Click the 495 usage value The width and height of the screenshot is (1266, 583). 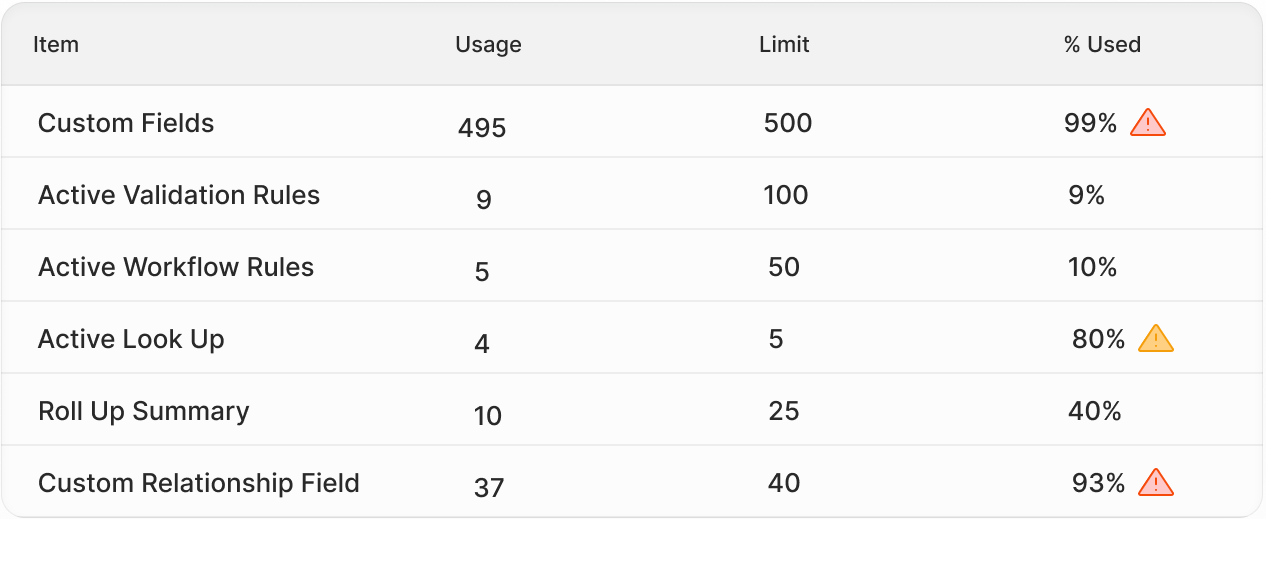coord(482,128)
